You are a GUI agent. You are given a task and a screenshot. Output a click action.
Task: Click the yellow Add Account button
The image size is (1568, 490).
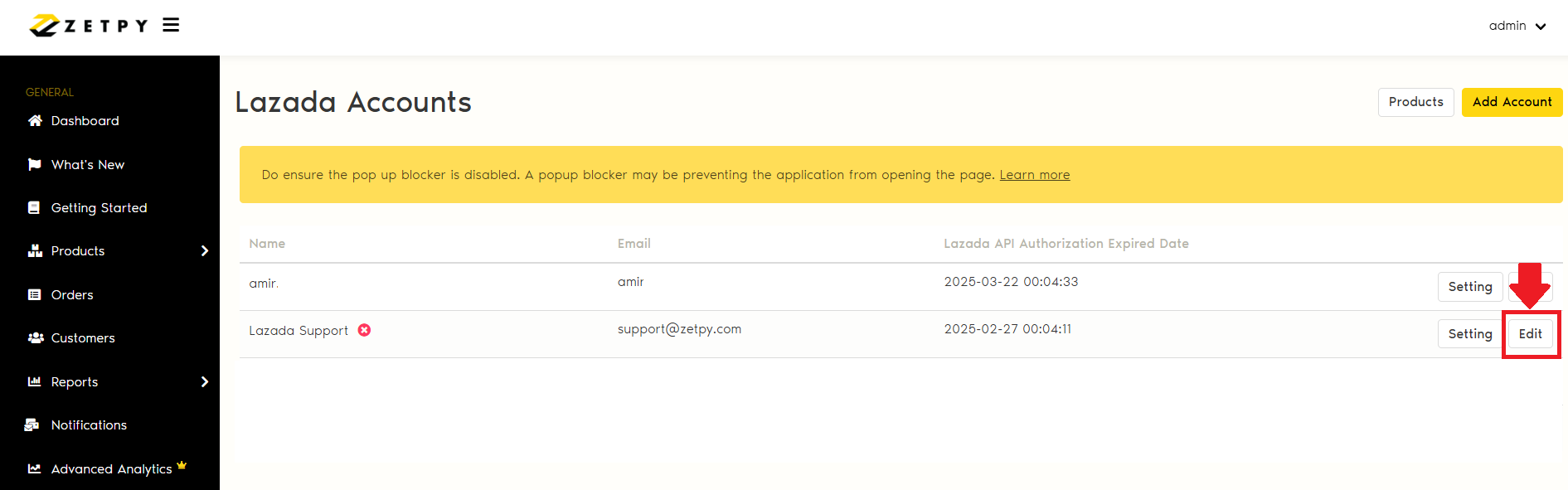(1512, 102)
